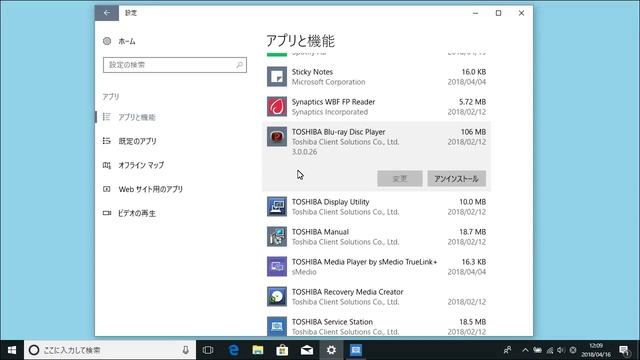Click the network icon in system tray
Viewport: 640px width, 360px height.
[550, 350]
